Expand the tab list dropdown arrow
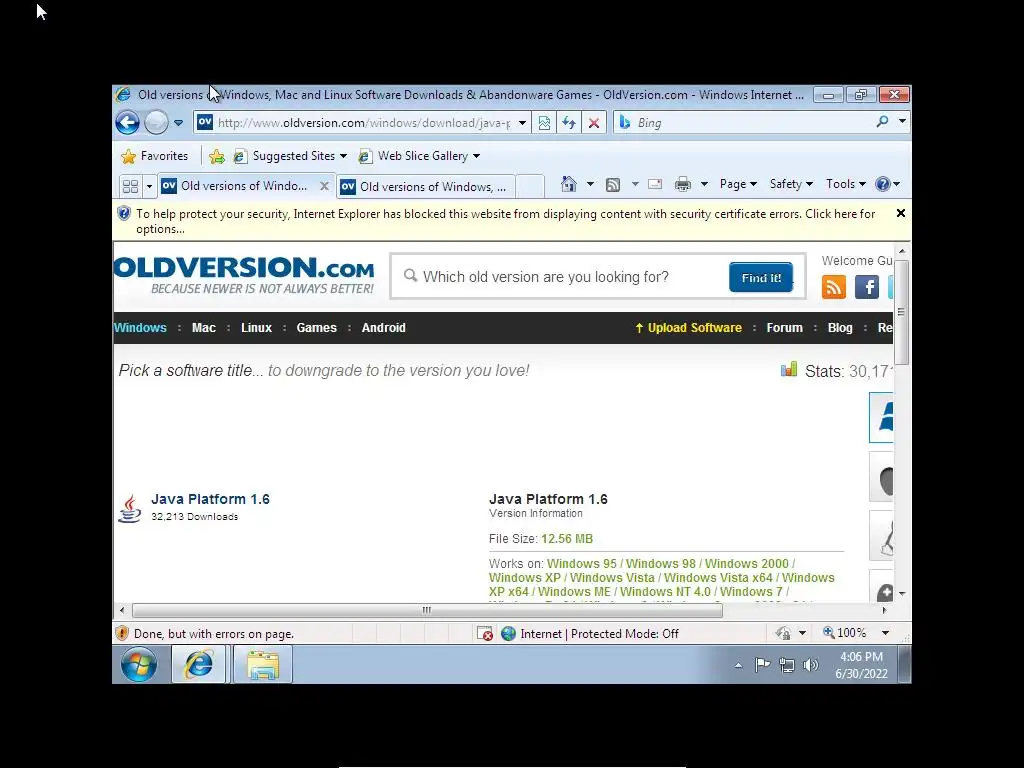Image resolution: width=1024 pixels, height=768 pixels. tap(149, 187)
